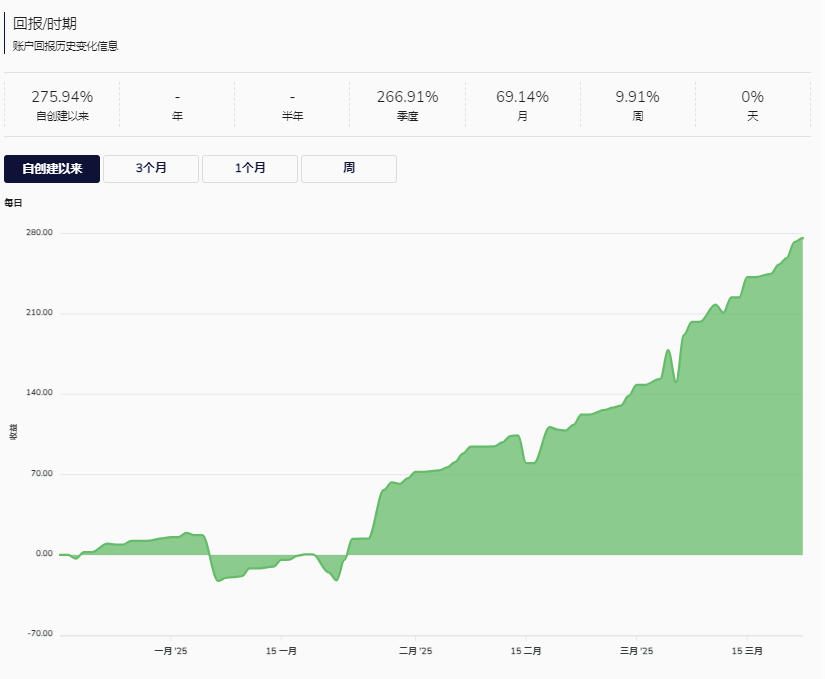The image size is (825, 679).
Task: Click the 每日 chart label
Action: pos(13,203)
